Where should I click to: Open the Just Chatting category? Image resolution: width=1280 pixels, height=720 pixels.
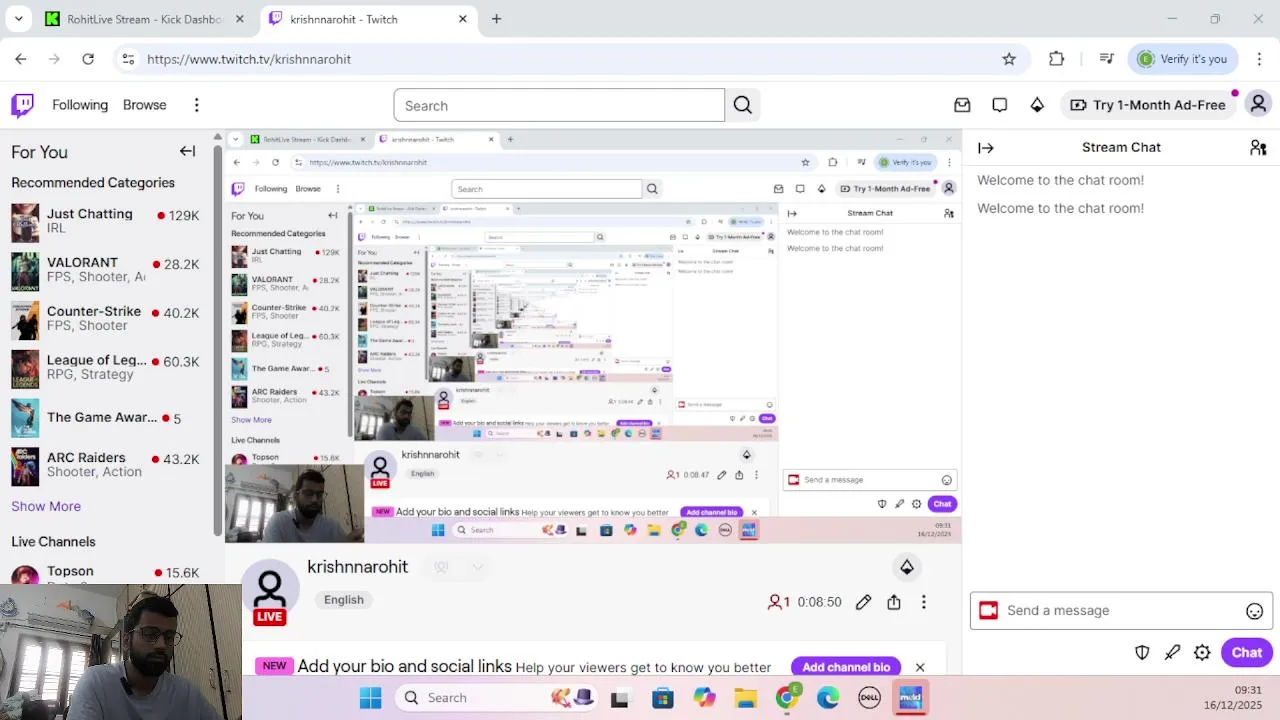coord(105,221)
